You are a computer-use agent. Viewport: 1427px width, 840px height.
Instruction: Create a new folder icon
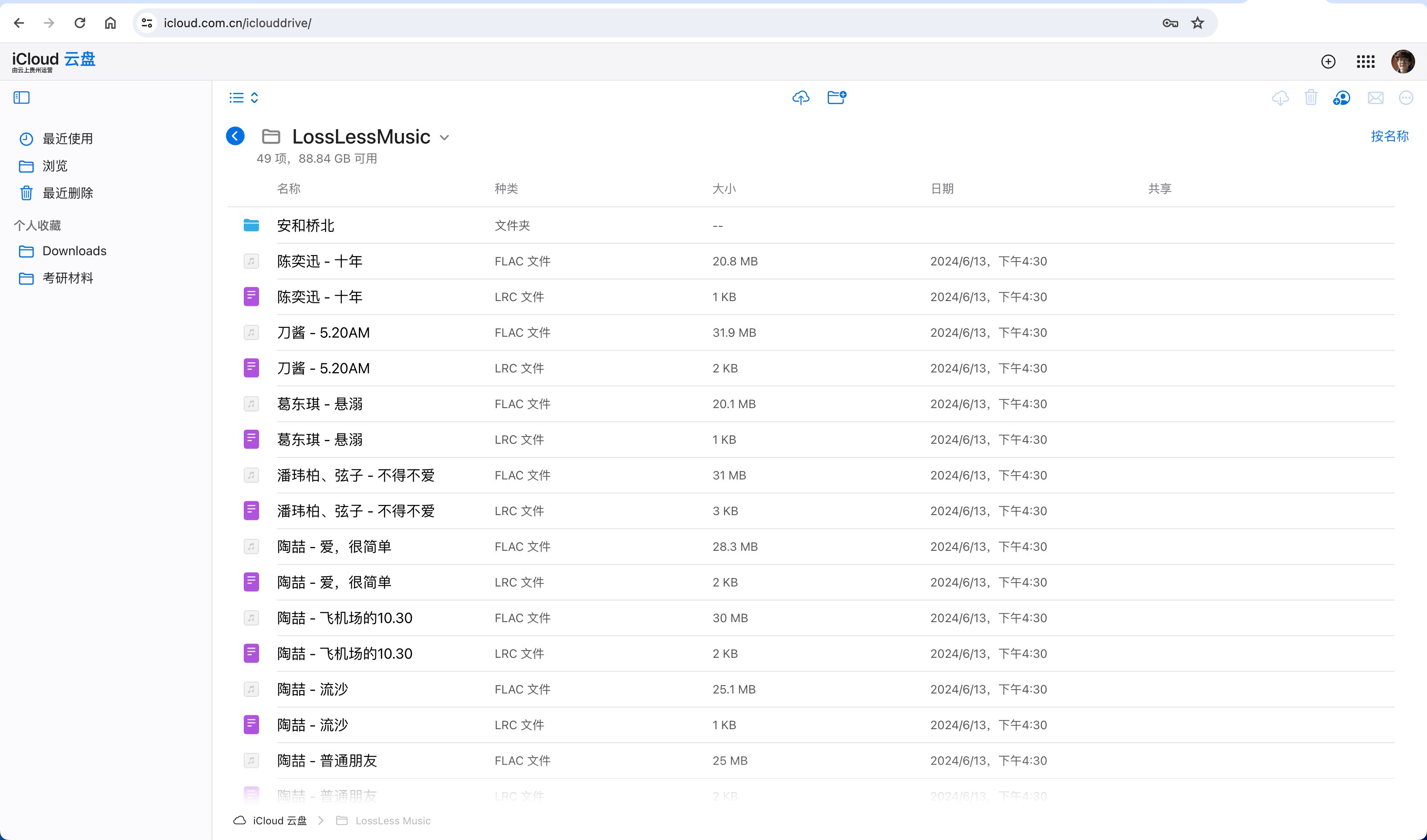pyautogui.click(x=836, y=97)
